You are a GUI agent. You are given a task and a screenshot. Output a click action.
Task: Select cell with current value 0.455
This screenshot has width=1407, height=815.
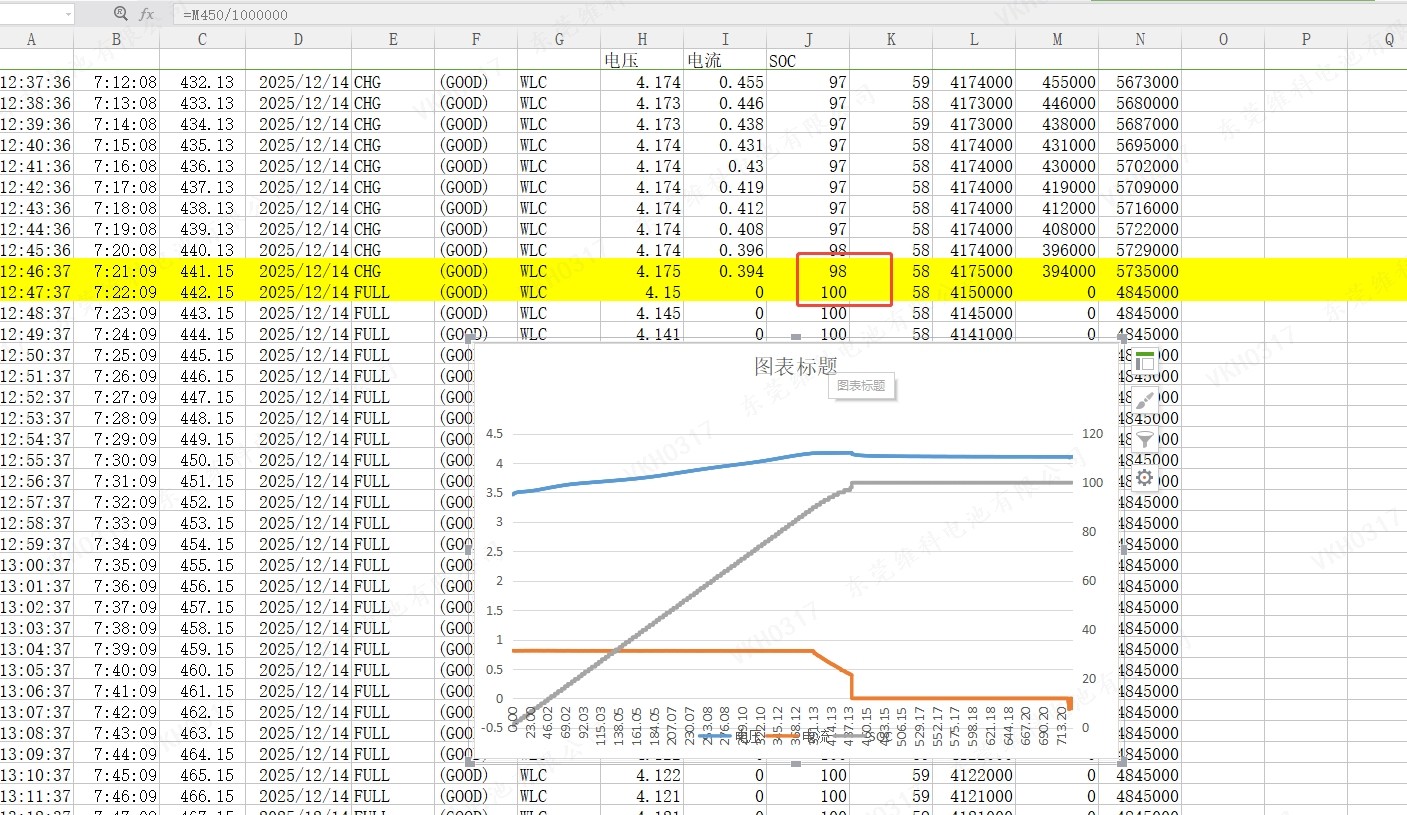tap(725, 82)
